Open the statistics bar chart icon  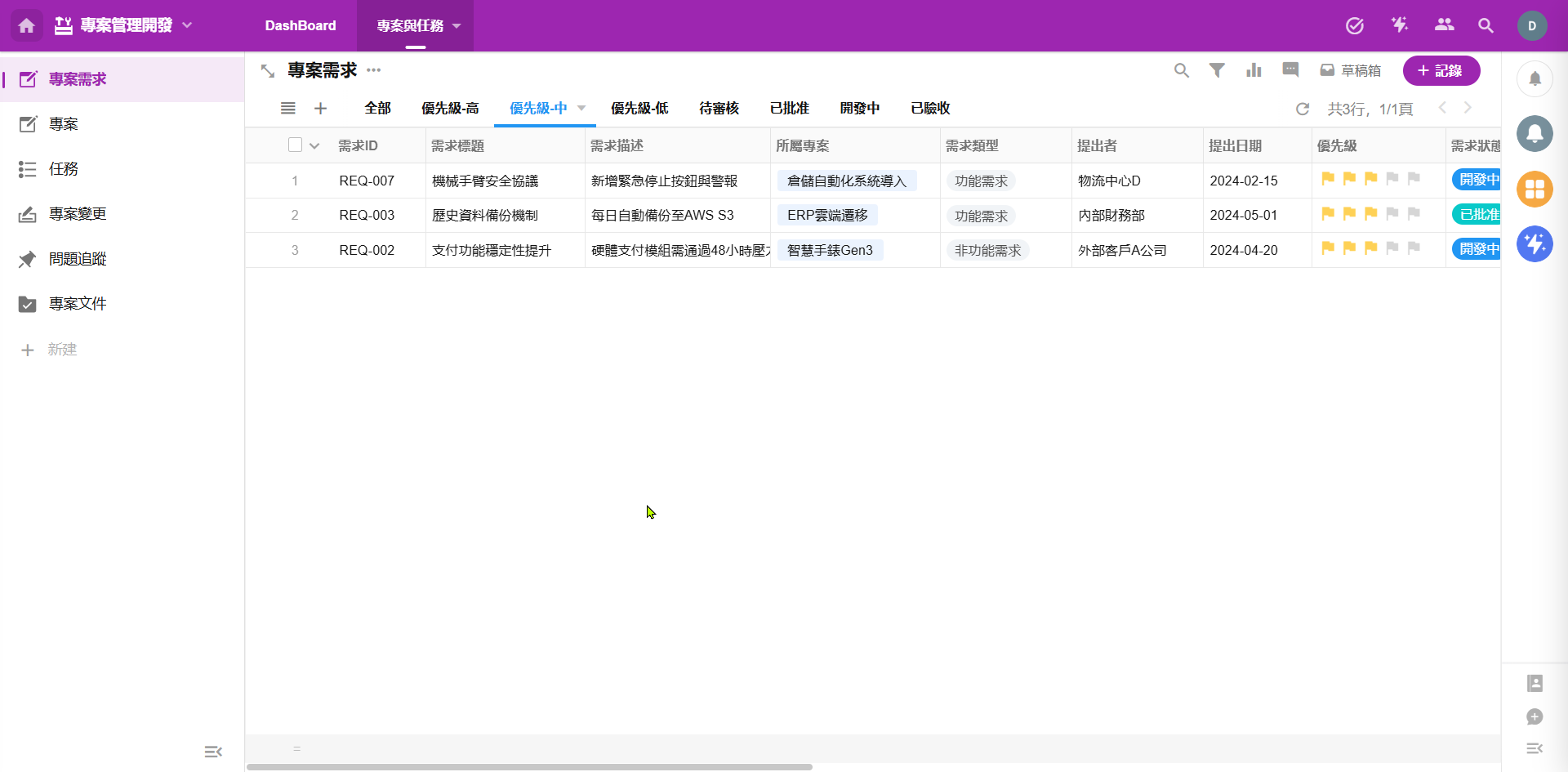click(1254, 70)
